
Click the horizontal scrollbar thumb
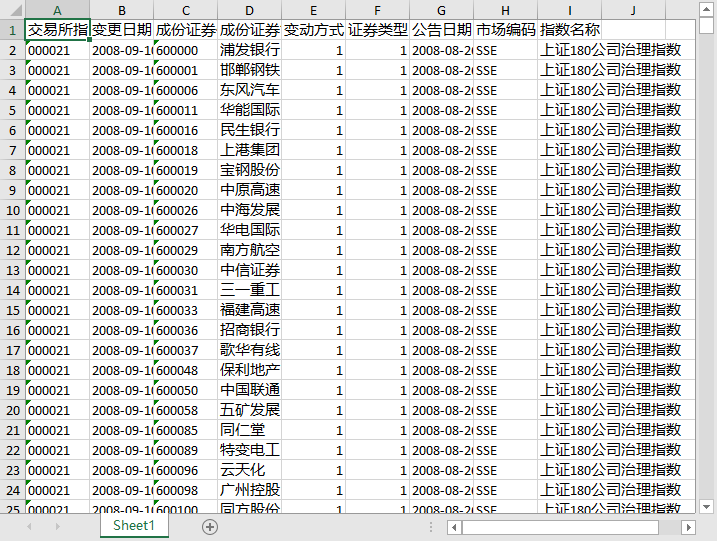pyautogui.click(x=560, y=527)
